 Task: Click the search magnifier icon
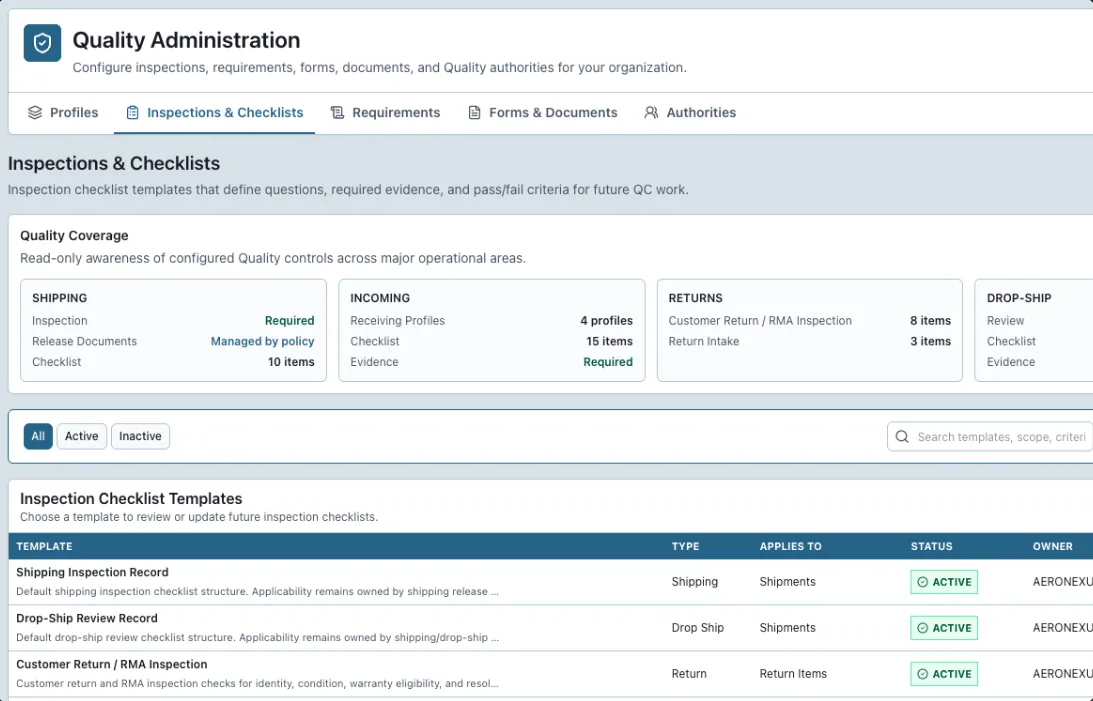click(x=902, y=436)
